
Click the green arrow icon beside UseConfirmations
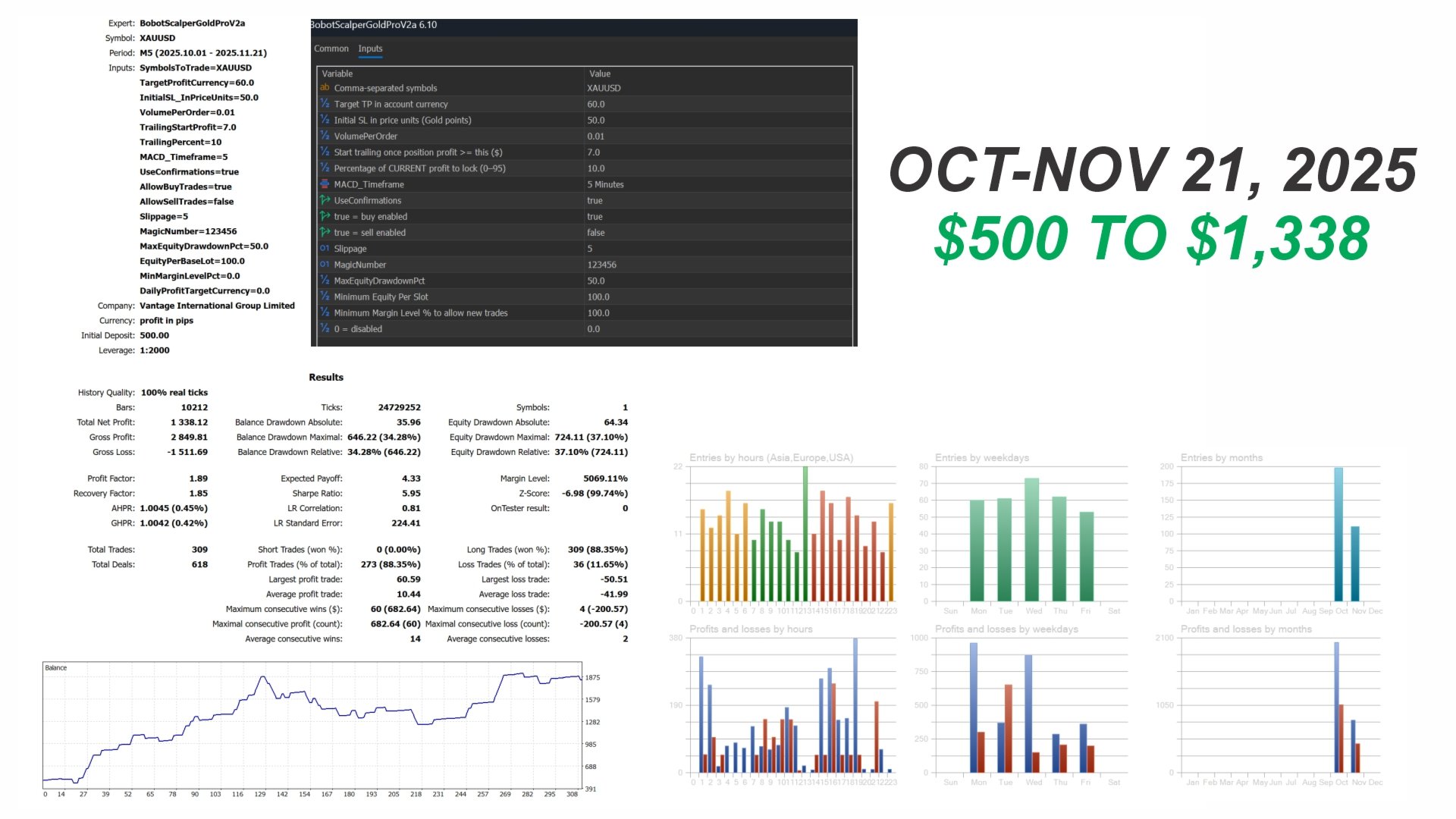coord(325,200)
